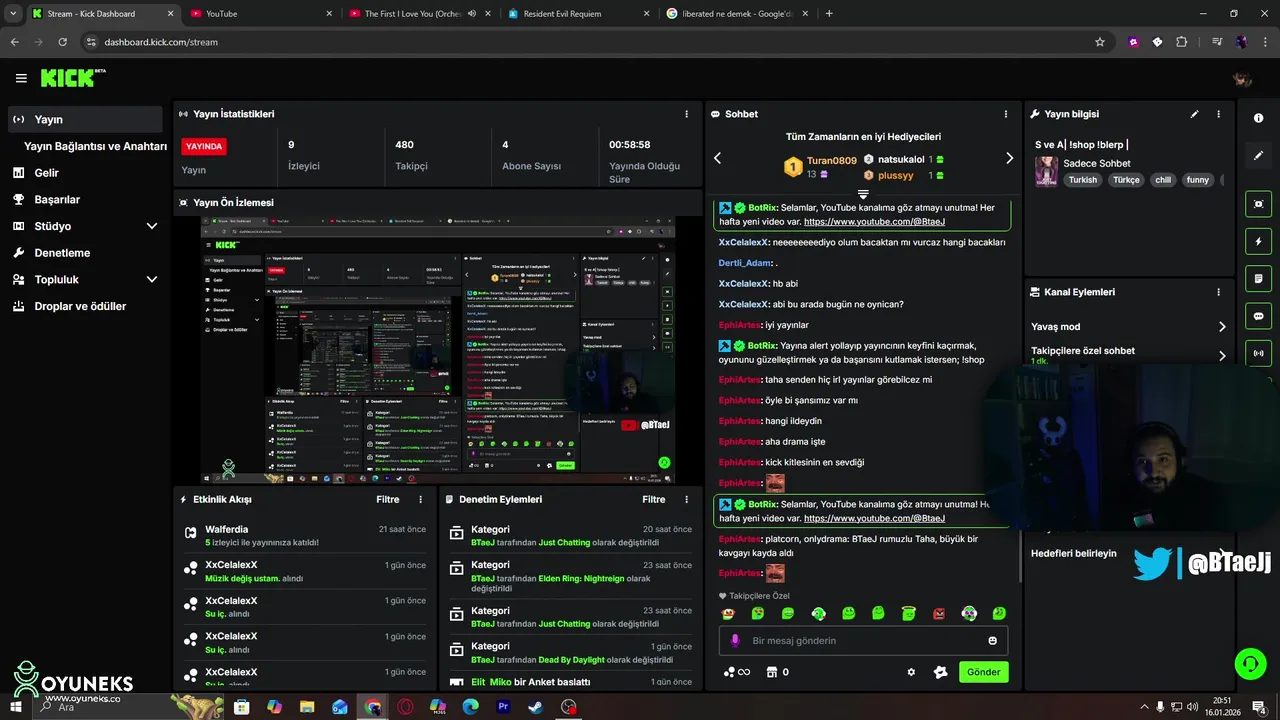Open the YouTube link in the top BotRix message
This screenshot has height=720, width=1280.
click(874, 222)
